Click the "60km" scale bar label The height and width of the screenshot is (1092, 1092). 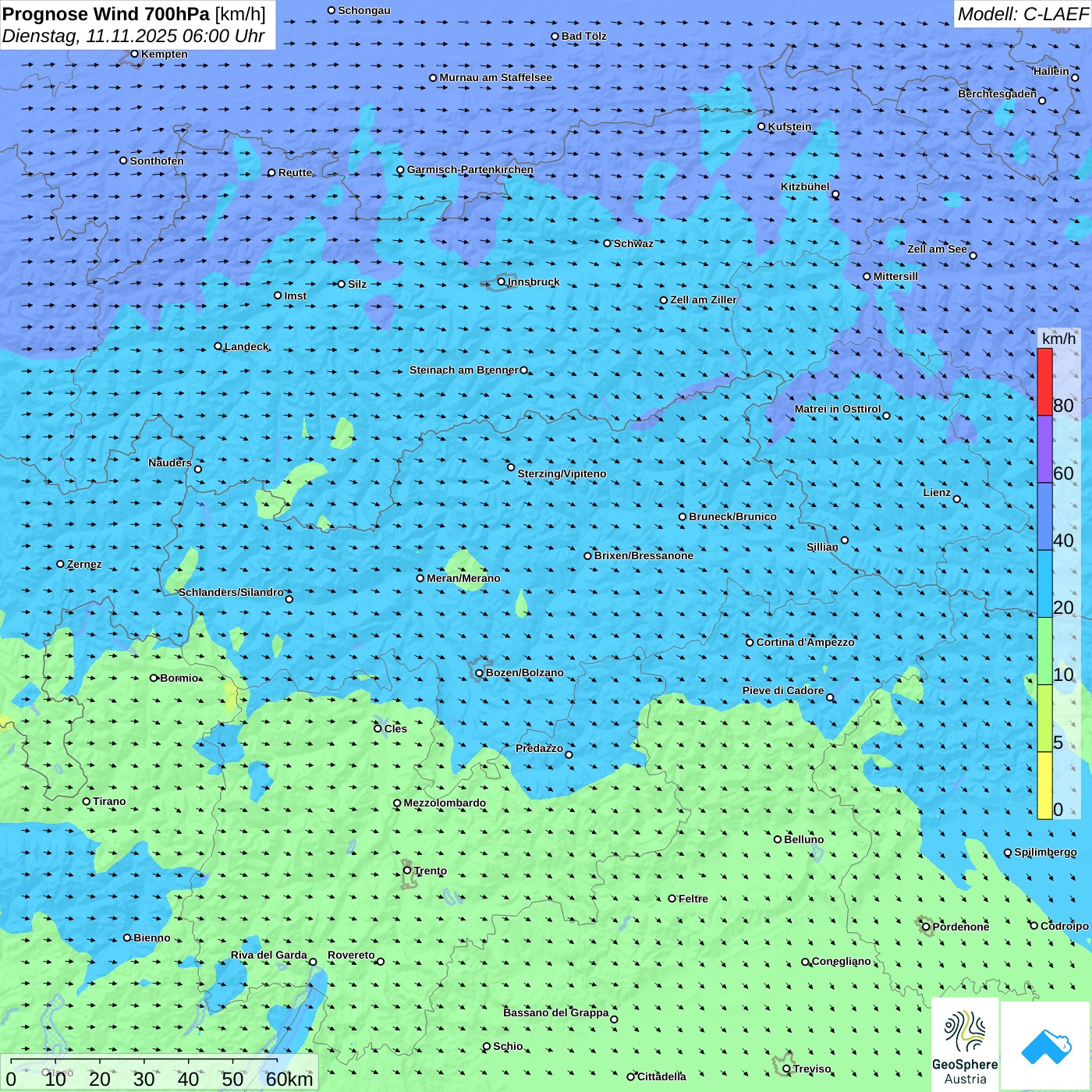point(289,1079)
